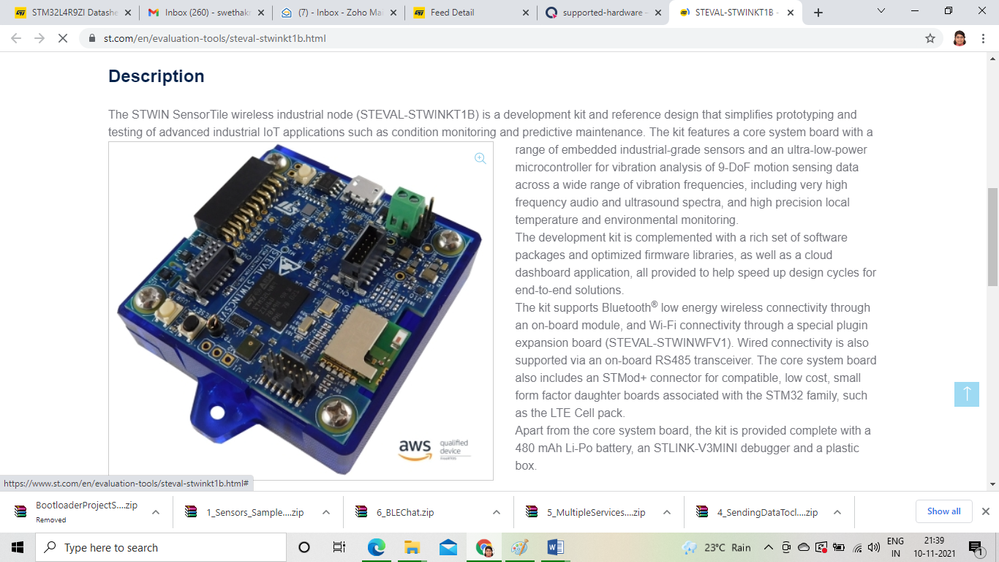Open a new browser tab
Viewport: 999px width, 562px height.
[818, 13]
